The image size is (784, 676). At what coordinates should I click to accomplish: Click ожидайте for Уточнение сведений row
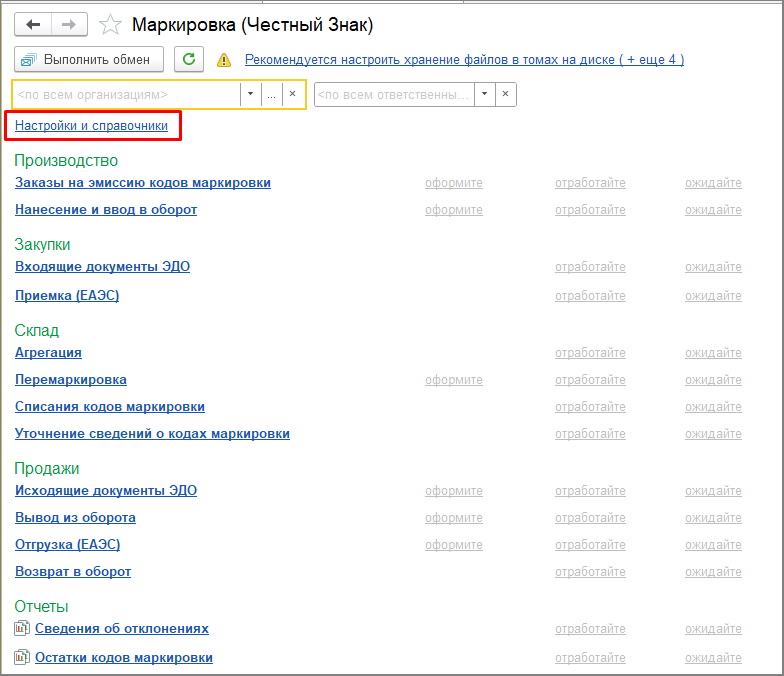pos(714,434)
